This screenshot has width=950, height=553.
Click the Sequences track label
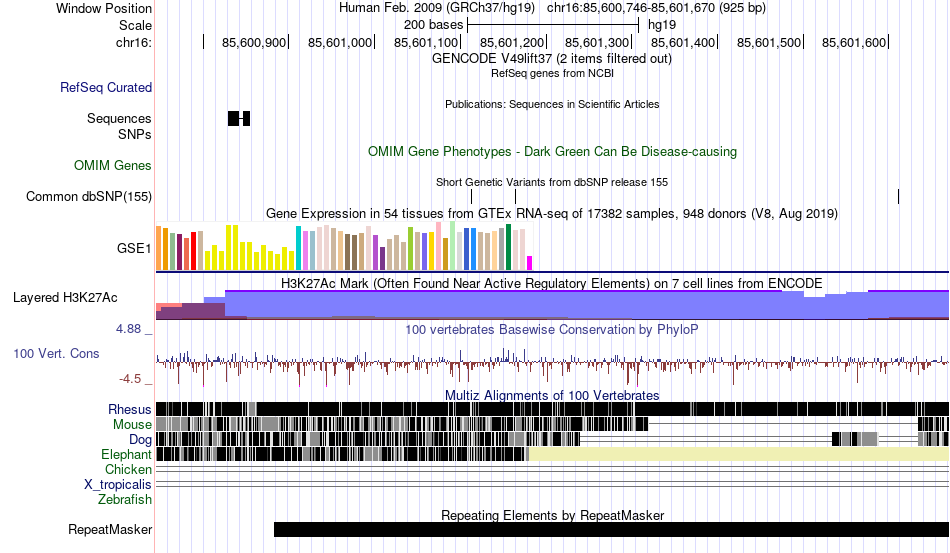tap(119, 118)
